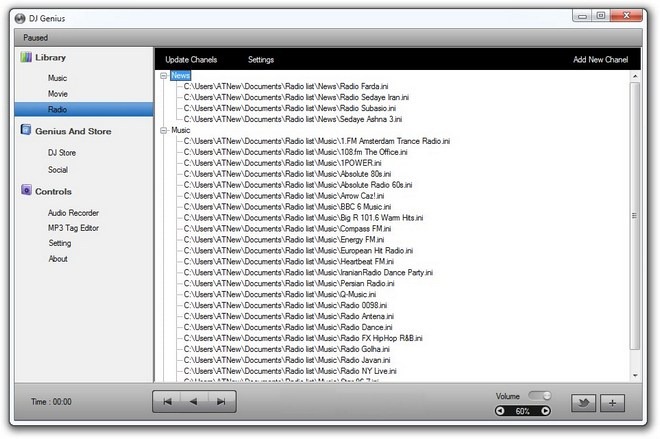The width and height of the screenshot is (660, 439).
Task: Click scrollbar up arrow in channel list
Action: [635, 76]
